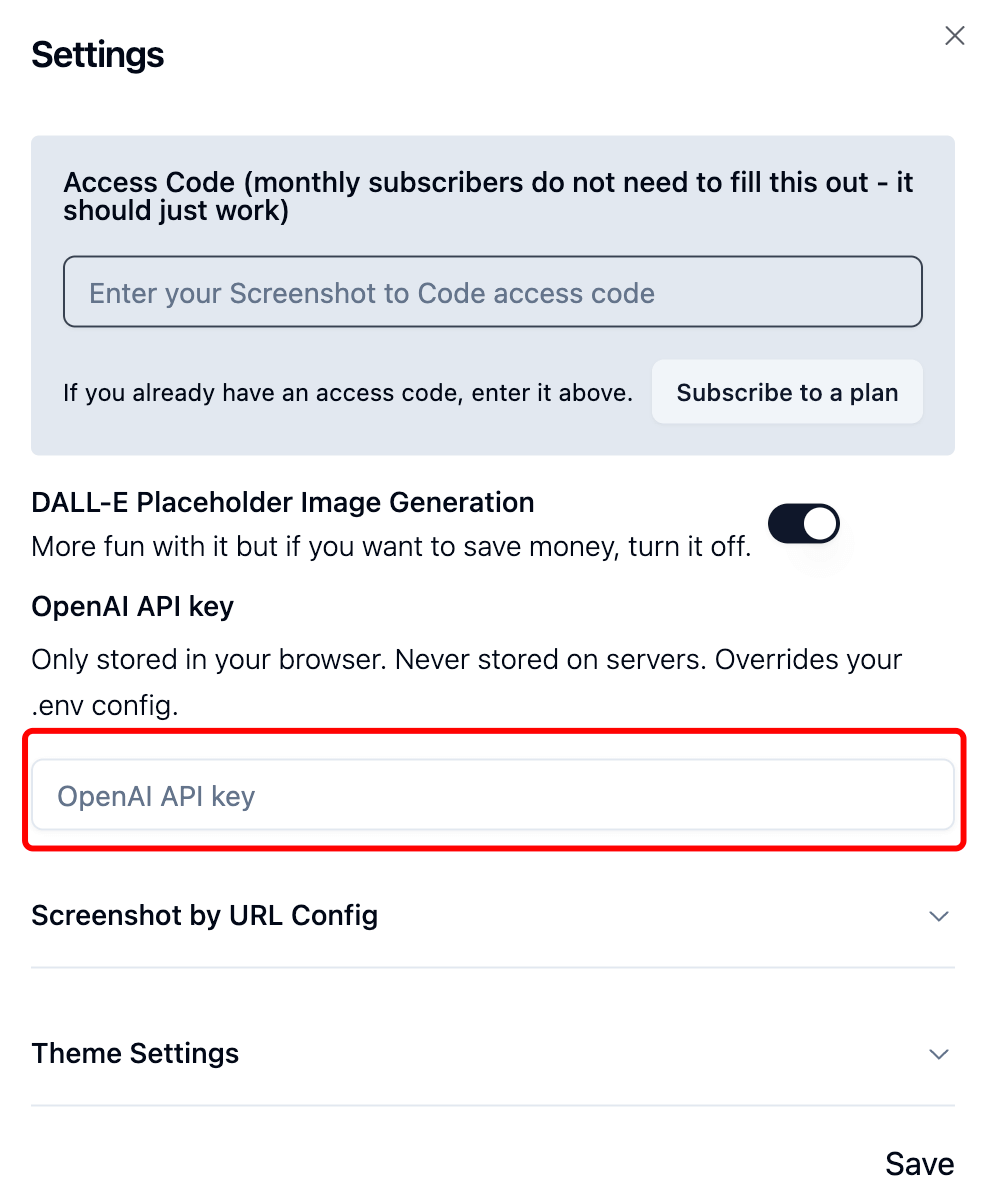The image size is (1000, 1200).
Task: Click the "Only stored in your browser" note
Action: (x=467, y=660)
